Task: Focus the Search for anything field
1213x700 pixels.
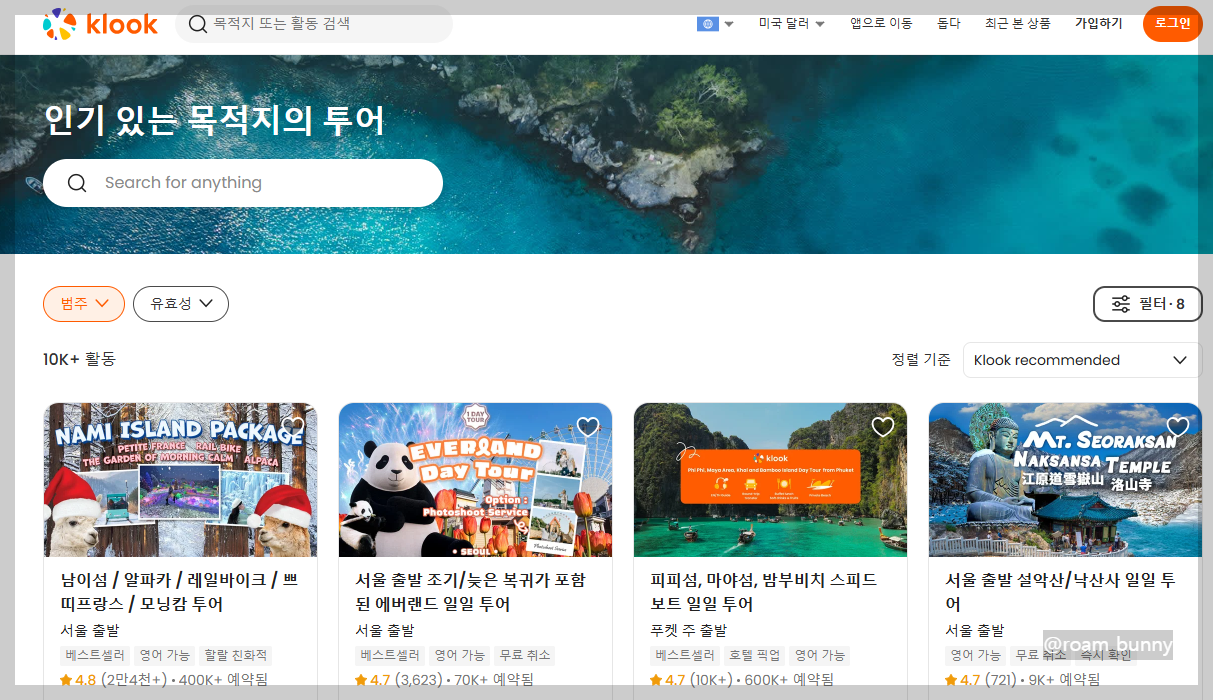Action: (x=243, y=183)
